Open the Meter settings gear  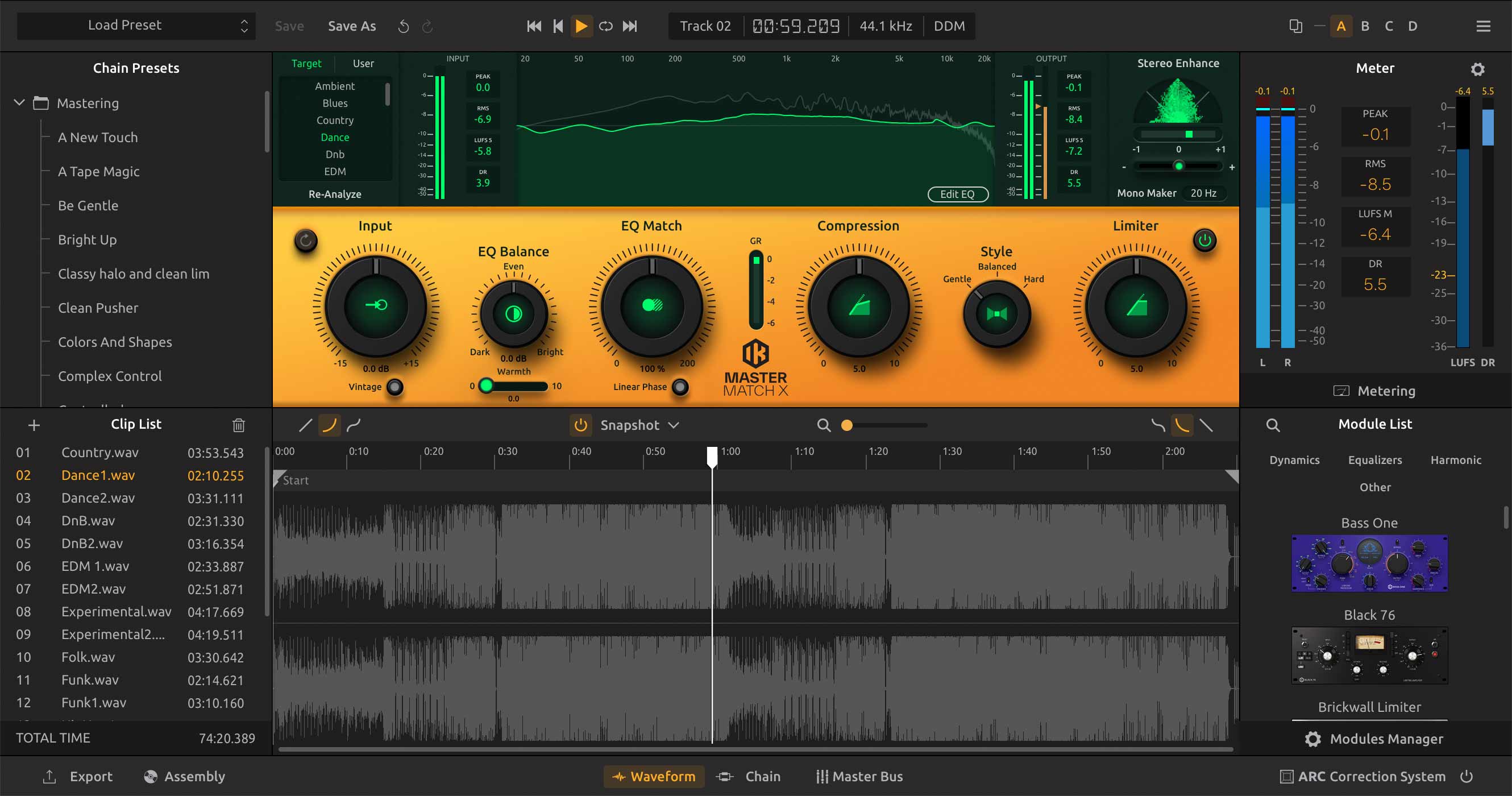1478,69
